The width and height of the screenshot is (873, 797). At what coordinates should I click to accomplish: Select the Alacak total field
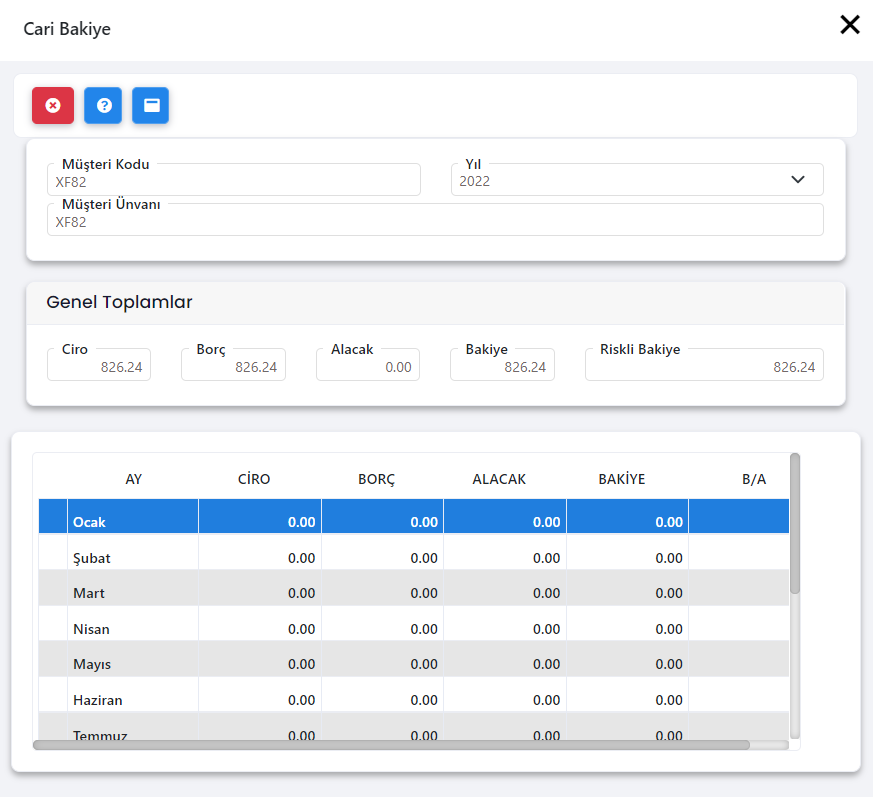(368, 365)
